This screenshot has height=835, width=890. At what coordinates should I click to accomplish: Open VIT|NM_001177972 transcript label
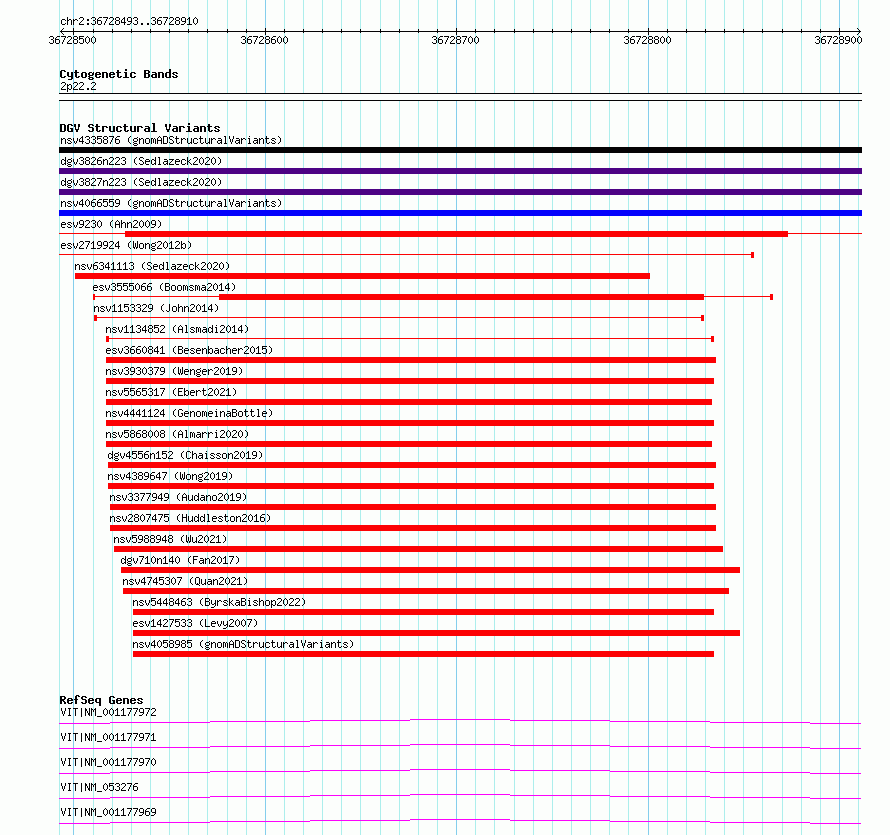click(108, 712)
